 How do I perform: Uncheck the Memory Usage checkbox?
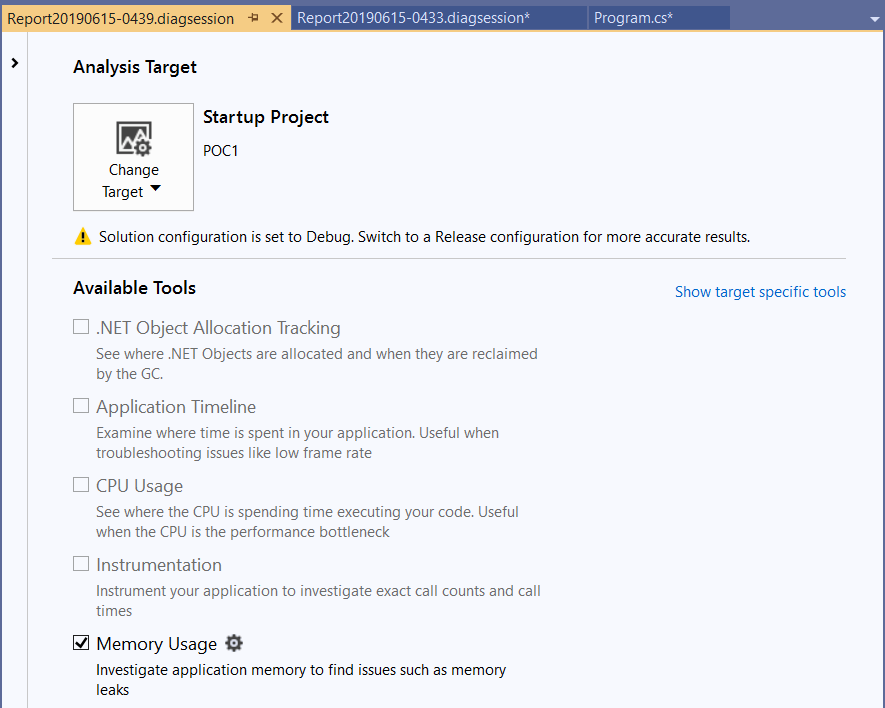click(x=82, y=643)
